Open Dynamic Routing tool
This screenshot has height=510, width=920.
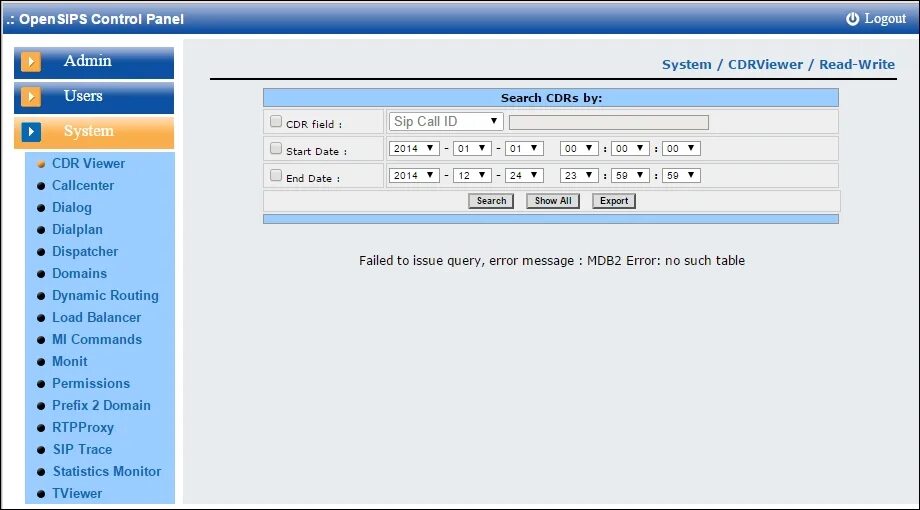(106, 296)
